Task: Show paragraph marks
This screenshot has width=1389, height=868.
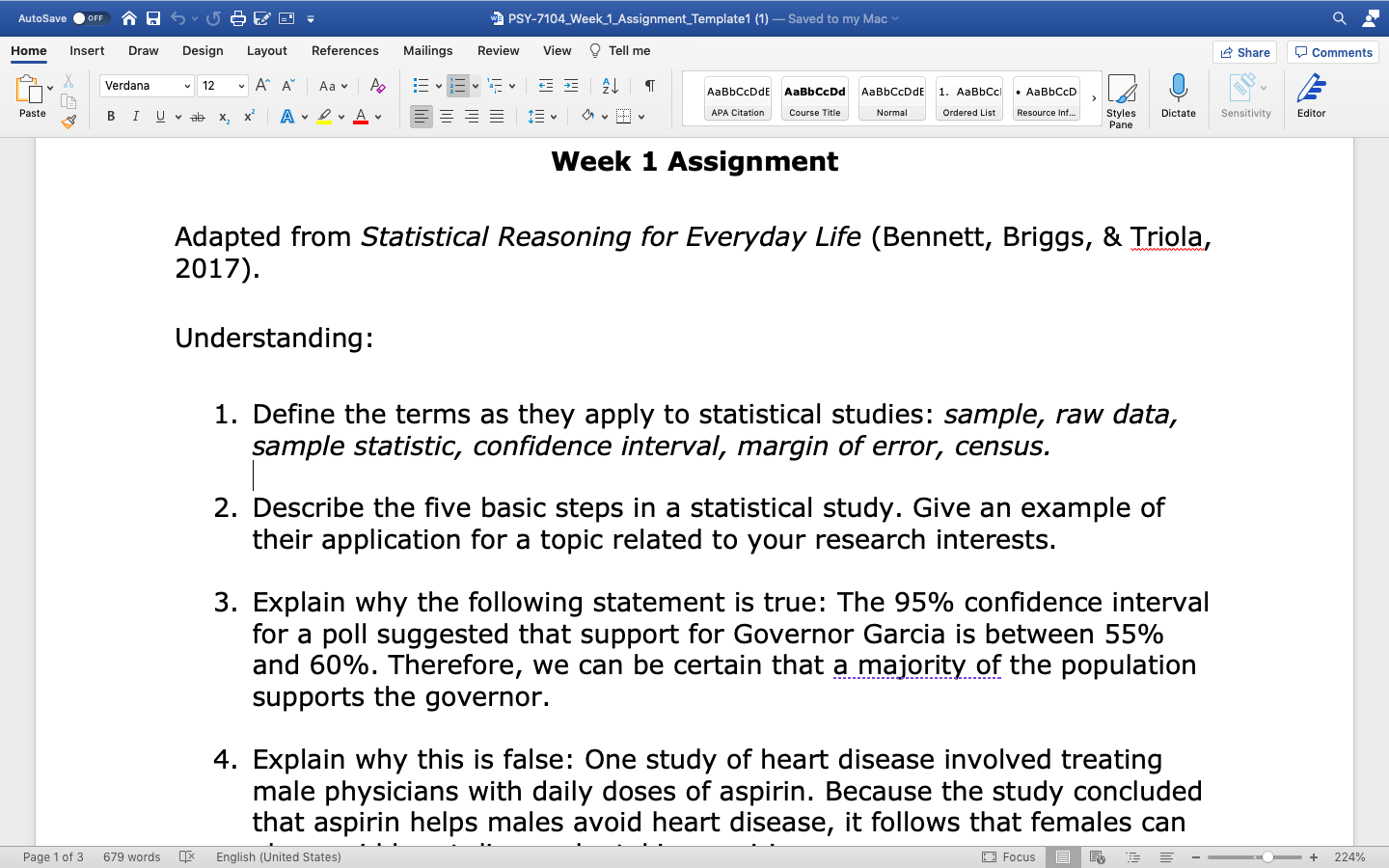Action: coord(649,86)
